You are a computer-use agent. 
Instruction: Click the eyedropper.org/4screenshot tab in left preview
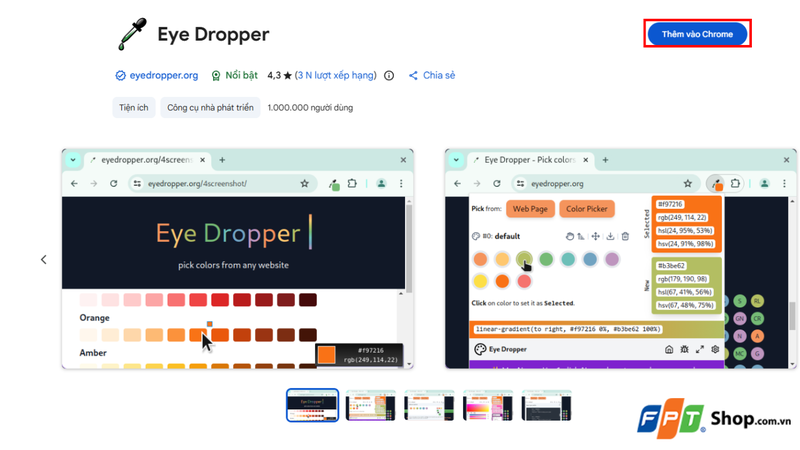(146, 160)
